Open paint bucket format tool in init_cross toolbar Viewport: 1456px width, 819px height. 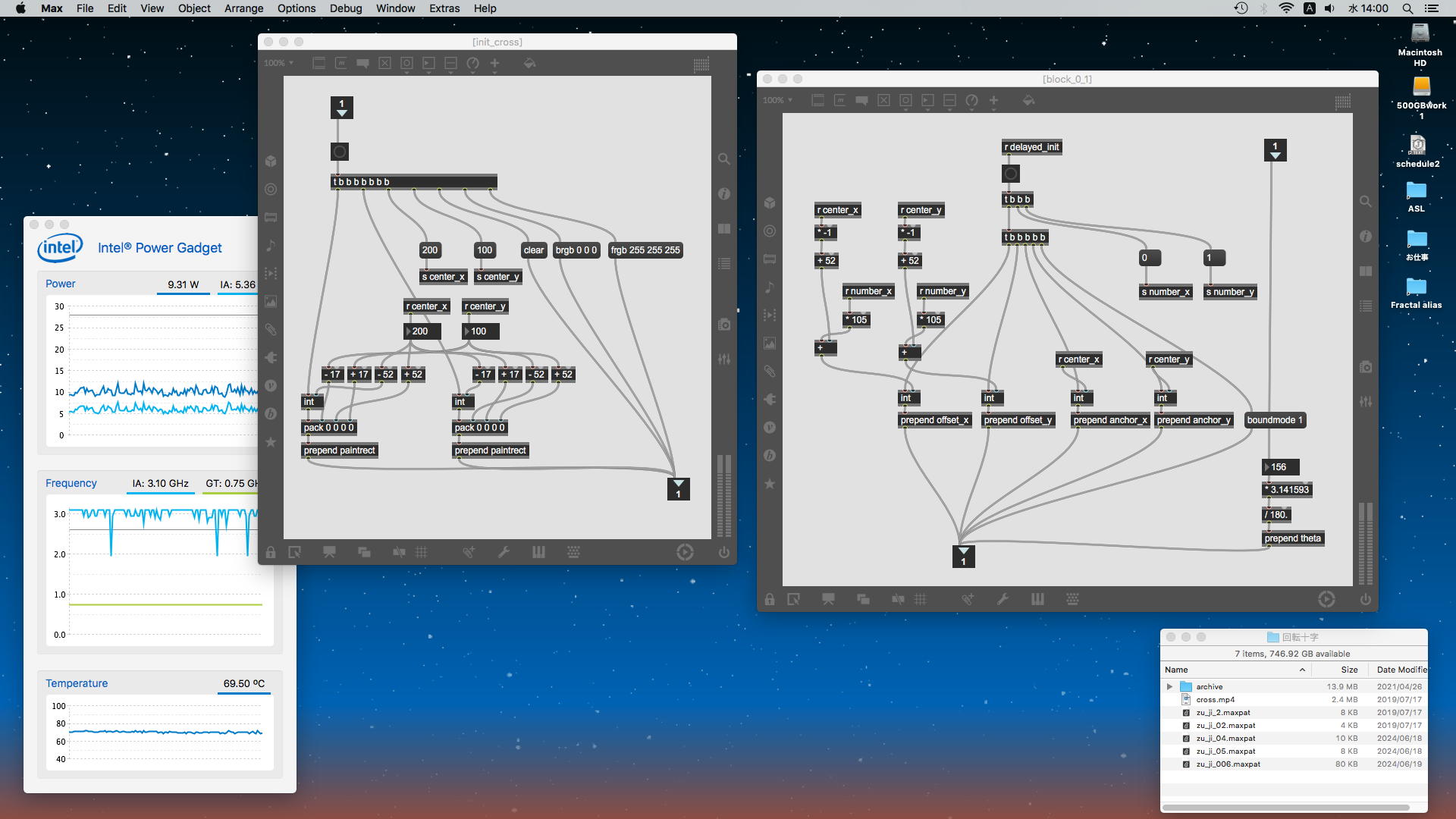529,63
